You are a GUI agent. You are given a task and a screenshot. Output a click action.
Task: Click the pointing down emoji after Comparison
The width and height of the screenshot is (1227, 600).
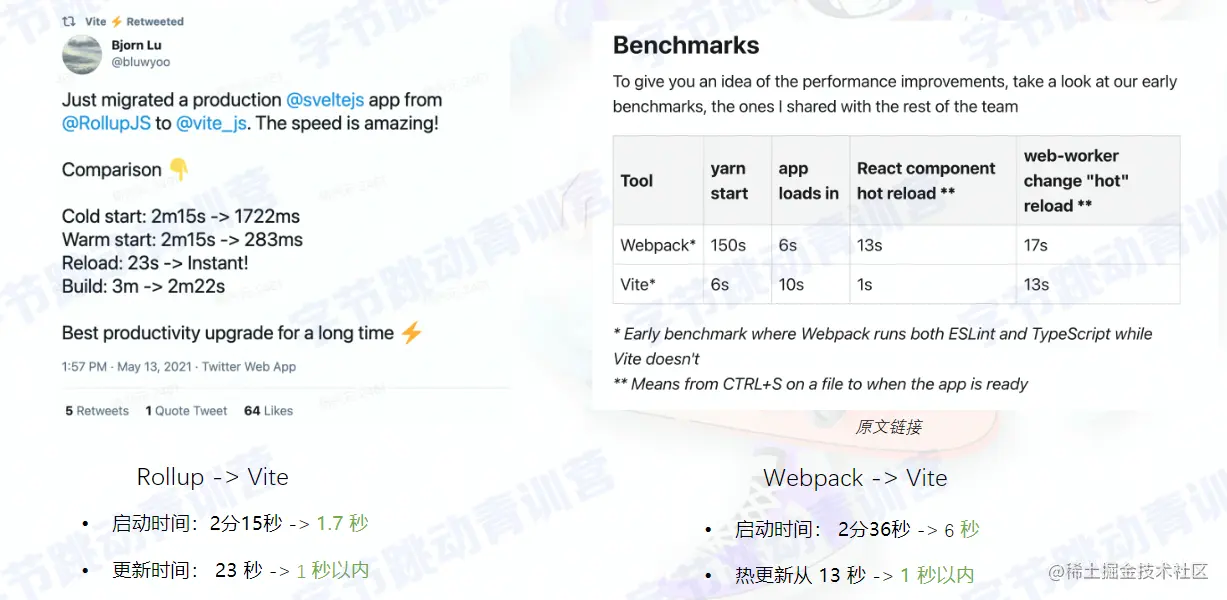pyautogui.click(x=178, y=169)
